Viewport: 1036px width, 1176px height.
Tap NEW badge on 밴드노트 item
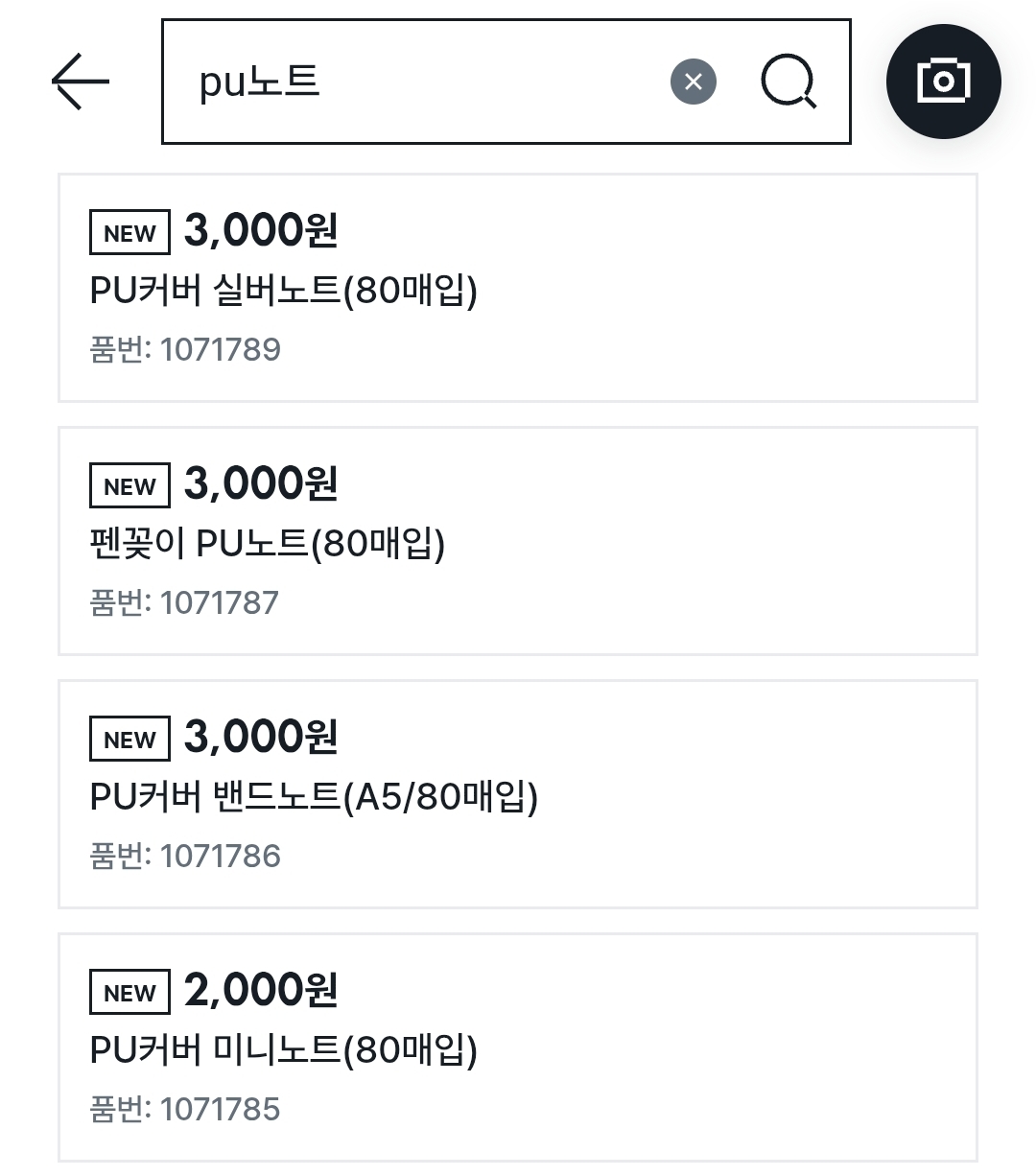tap(129, 740)
